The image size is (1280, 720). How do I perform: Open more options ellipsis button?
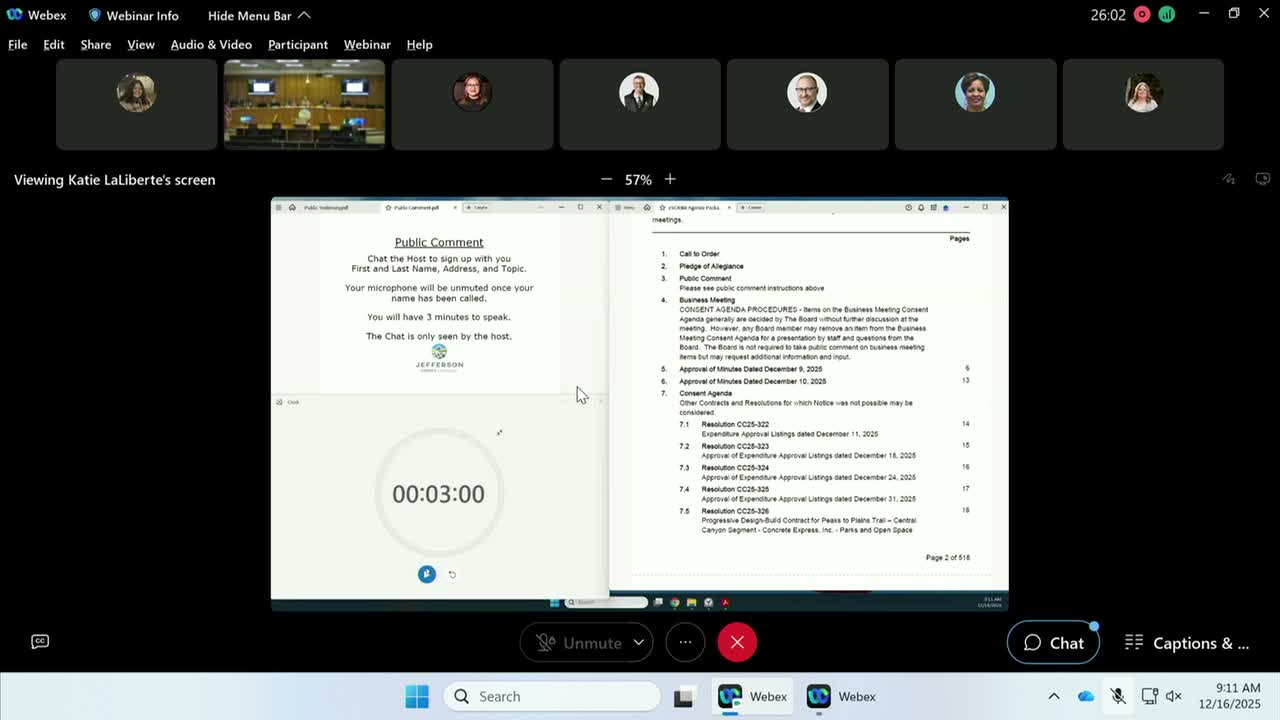click(x=685, y=643)
